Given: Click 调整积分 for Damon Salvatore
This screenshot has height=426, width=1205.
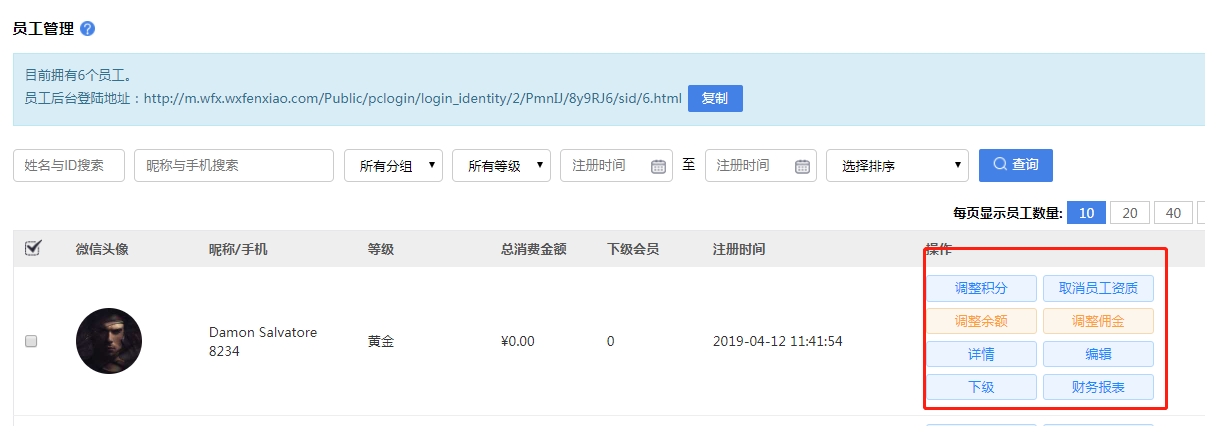Looking at the screenshot, I should pos(981,289).
